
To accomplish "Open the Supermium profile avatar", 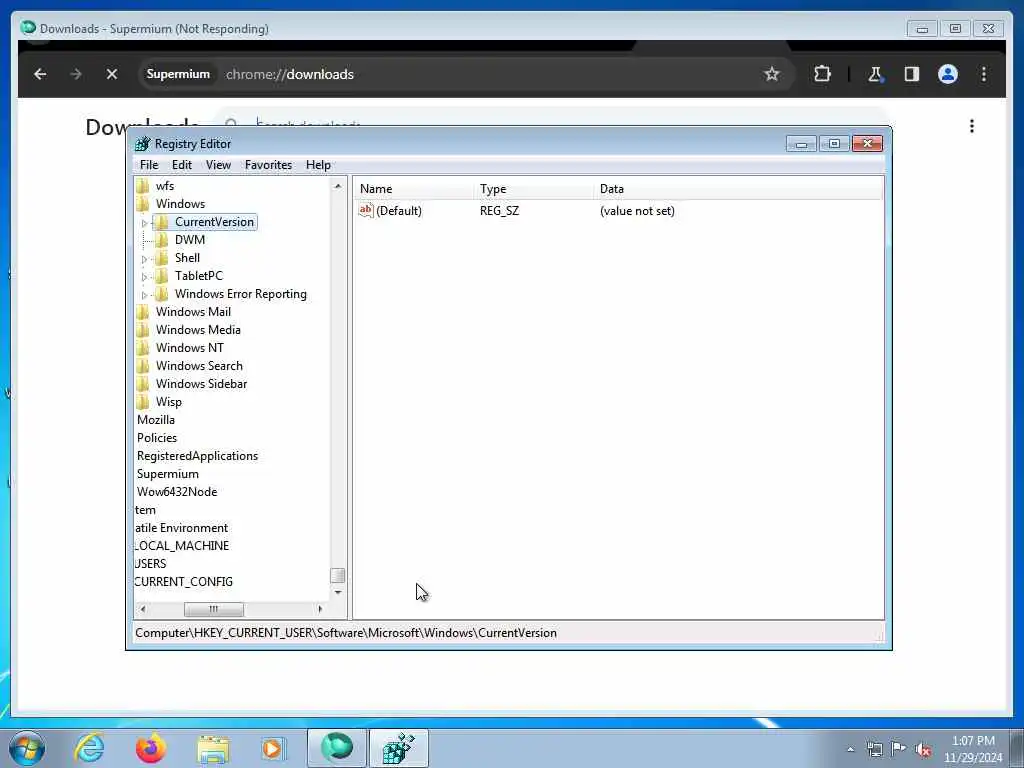I will [x=948, y=74].
